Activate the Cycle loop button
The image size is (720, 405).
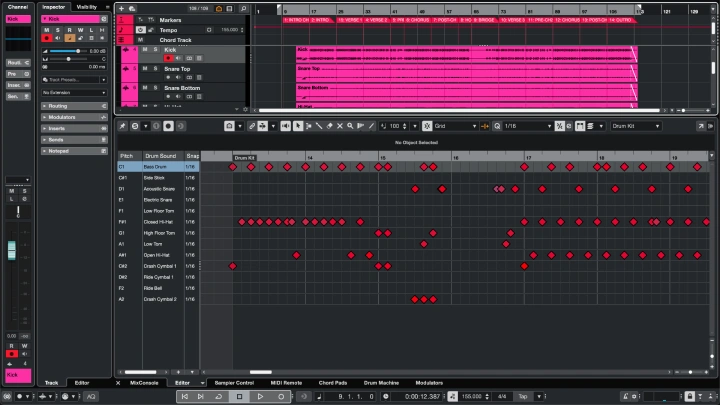coord(219,396)
